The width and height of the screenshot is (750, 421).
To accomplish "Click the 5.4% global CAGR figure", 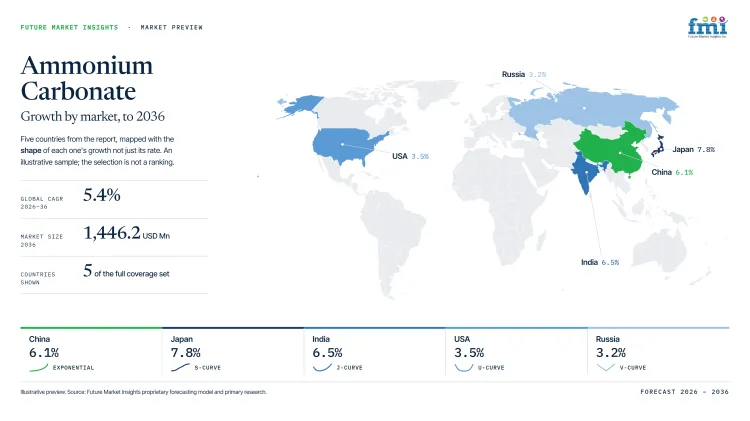I will (101, 195).
